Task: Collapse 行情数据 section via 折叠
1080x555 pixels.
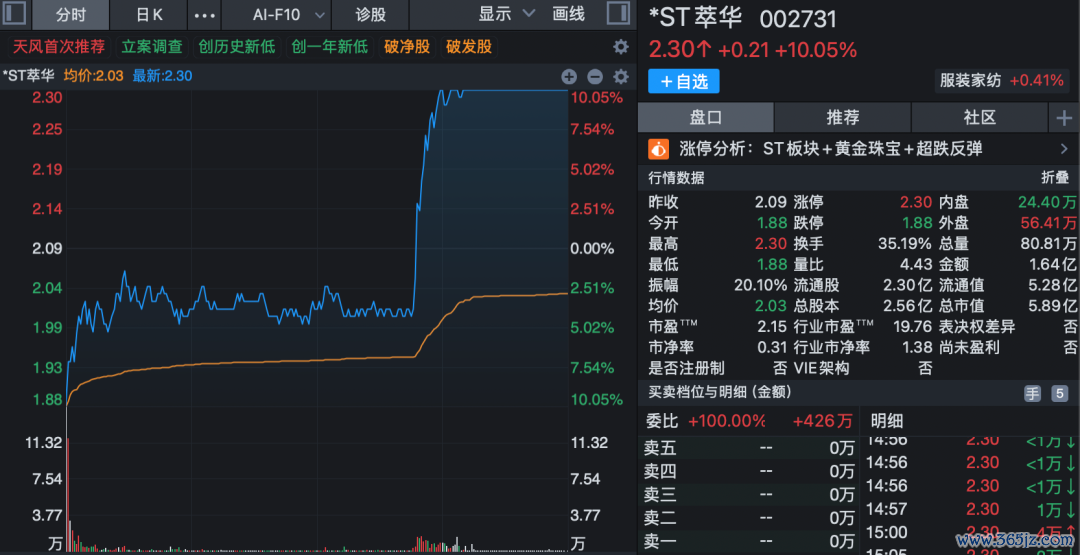Action: 1055,178
